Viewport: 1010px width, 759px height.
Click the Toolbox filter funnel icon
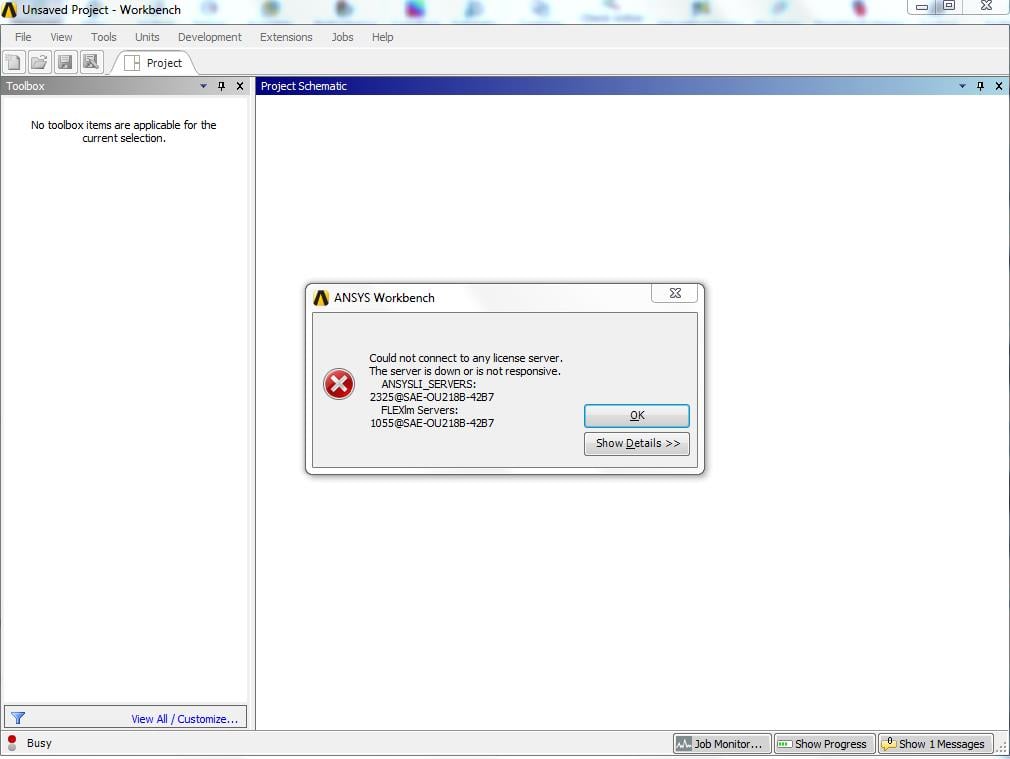tap(18, 718)
